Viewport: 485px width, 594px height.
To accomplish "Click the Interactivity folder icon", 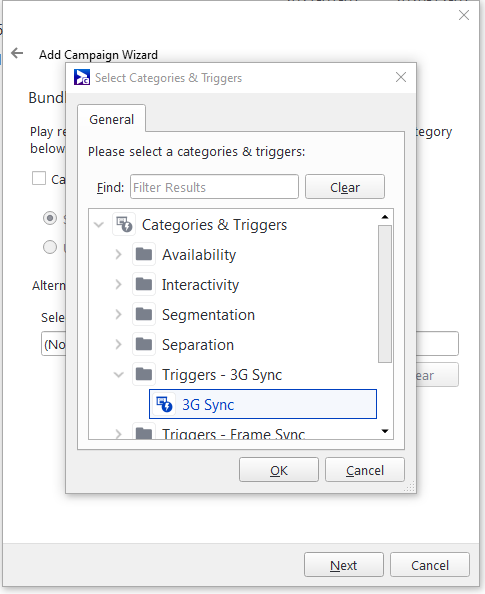I will coord(144,284).
